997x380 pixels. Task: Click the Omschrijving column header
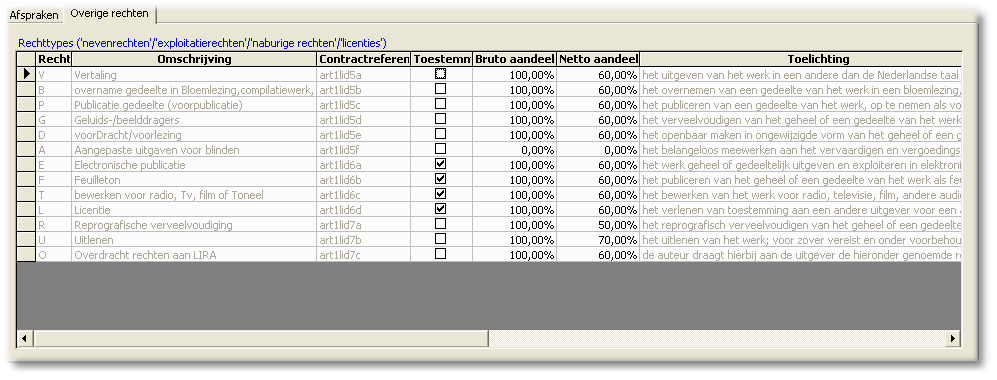194,59
